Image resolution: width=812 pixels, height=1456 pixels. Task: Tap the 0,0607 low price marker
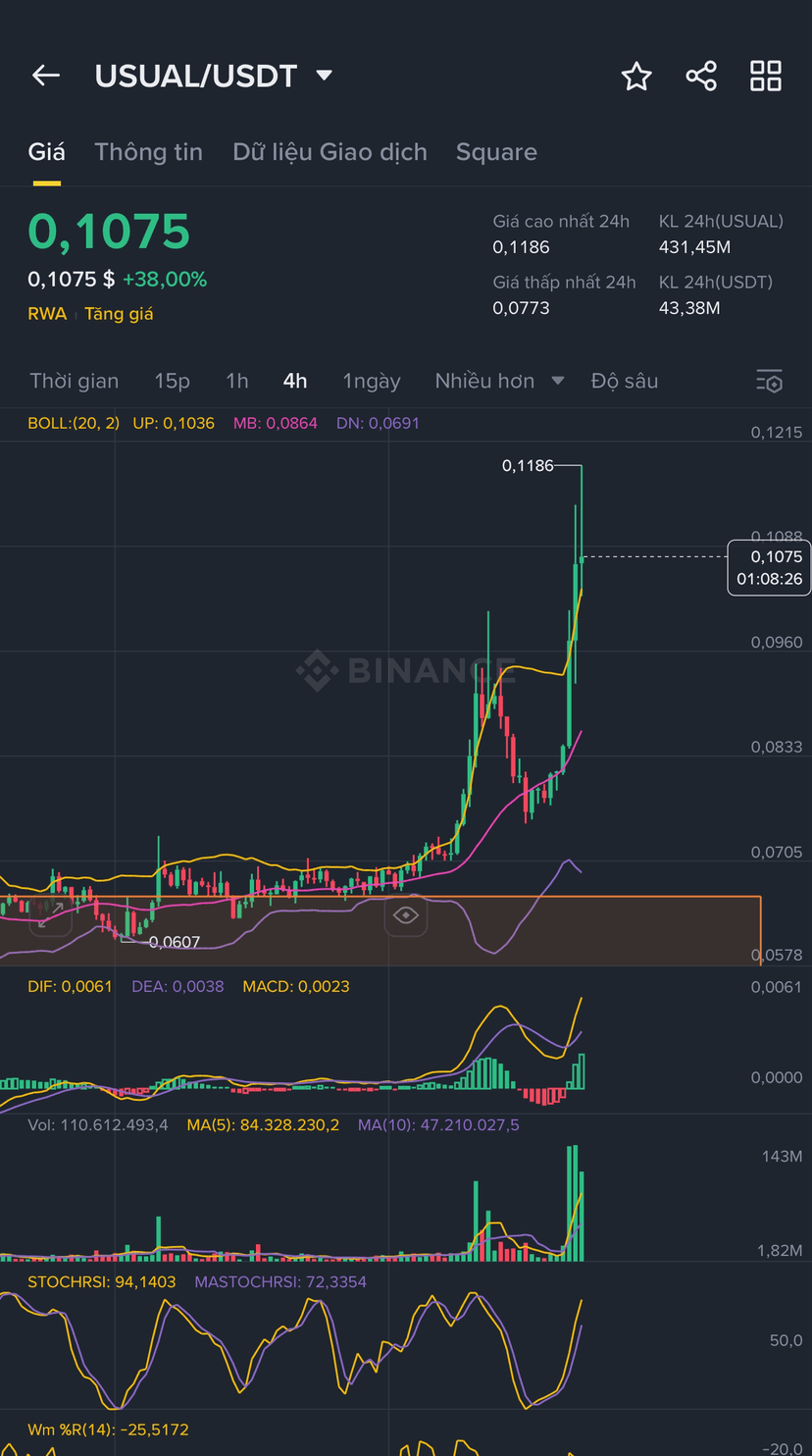pyautogui.click(x=175, y=943)
